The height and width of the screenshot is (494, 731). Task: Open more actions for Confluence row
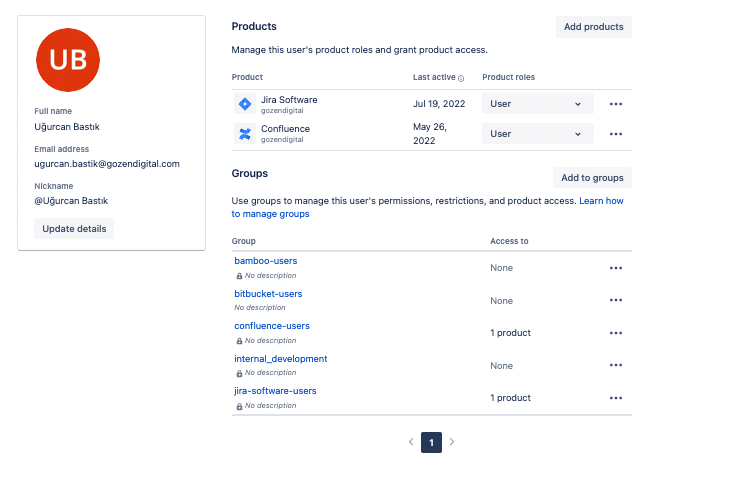pos(616,134)
